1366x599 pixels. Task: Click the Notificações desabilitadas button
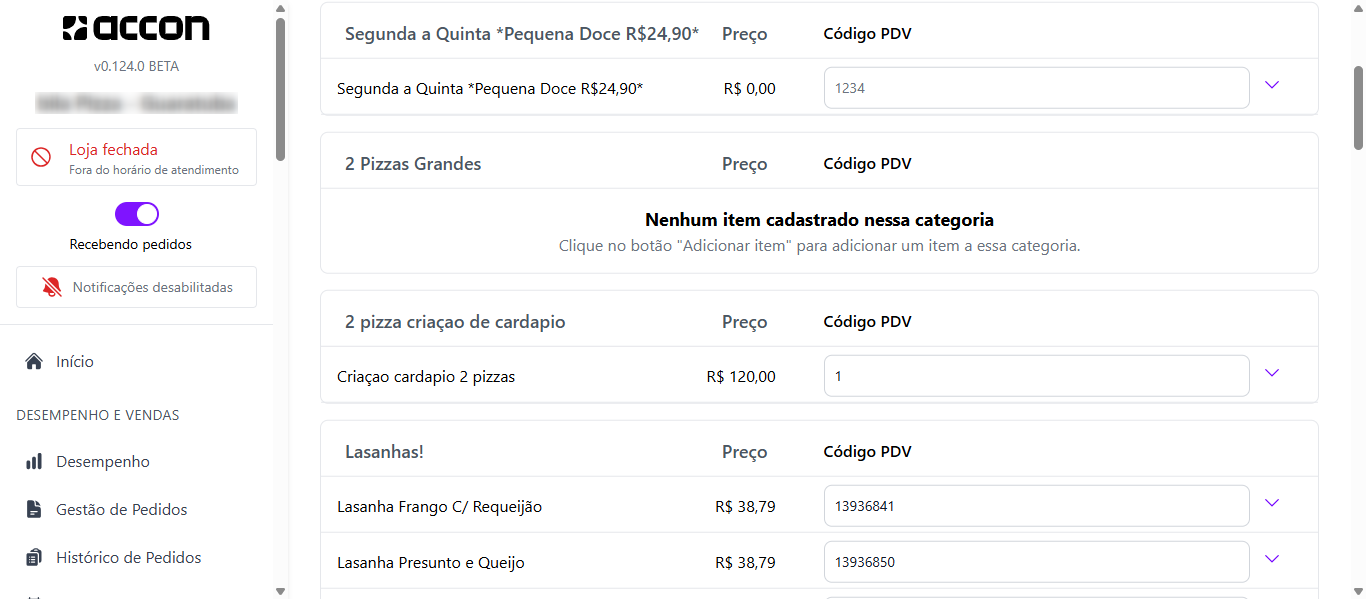[136, 287]
